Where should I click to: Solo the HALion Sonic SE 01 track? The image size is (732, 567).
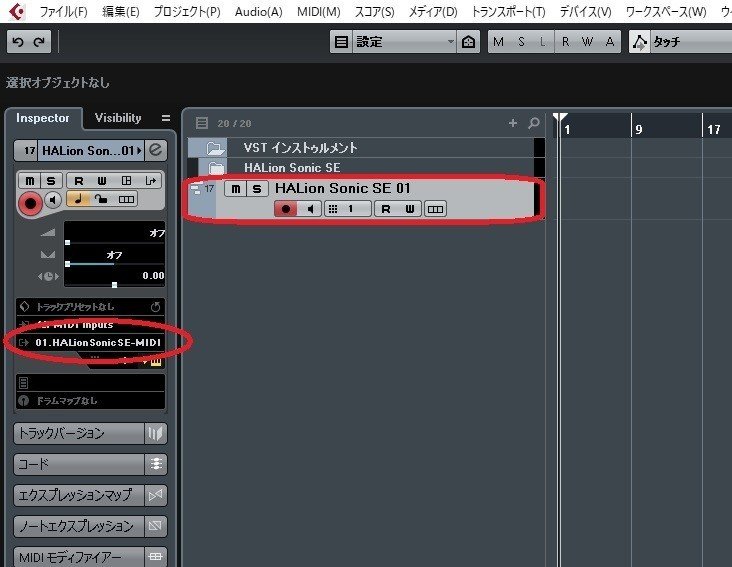[x=257, y=189]
